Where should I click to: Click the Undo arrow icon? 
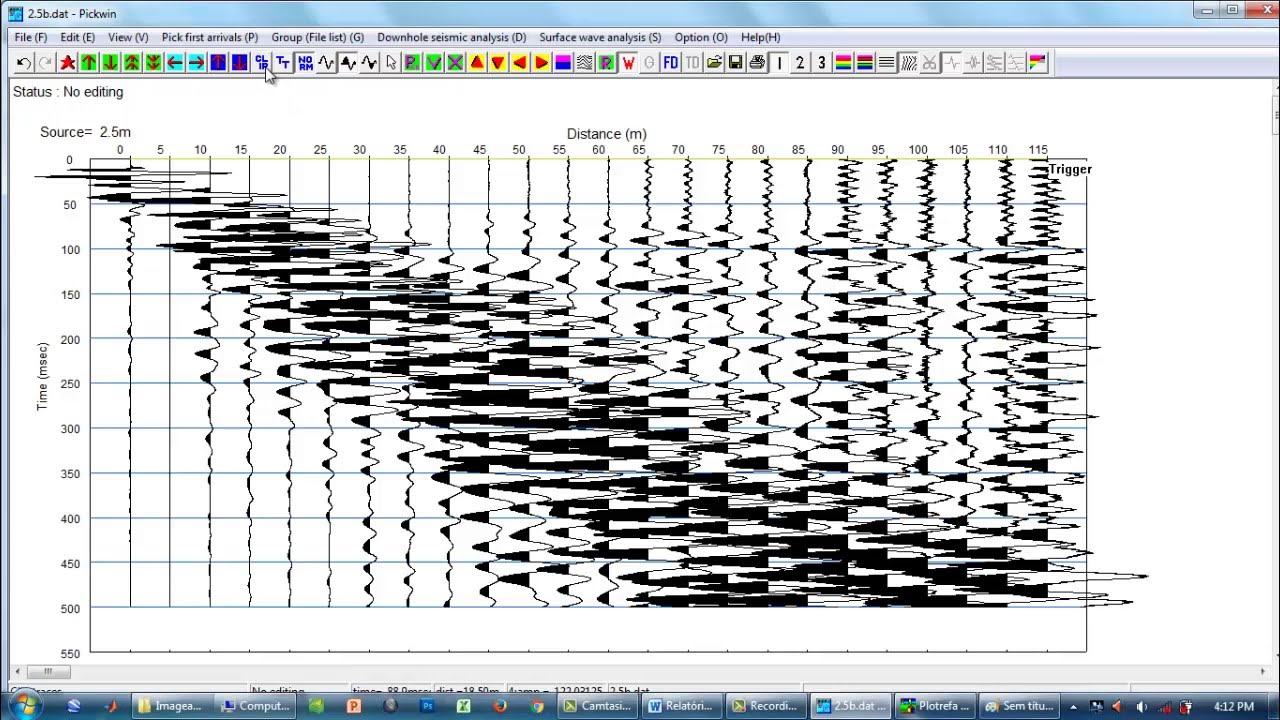click(24, 63)
